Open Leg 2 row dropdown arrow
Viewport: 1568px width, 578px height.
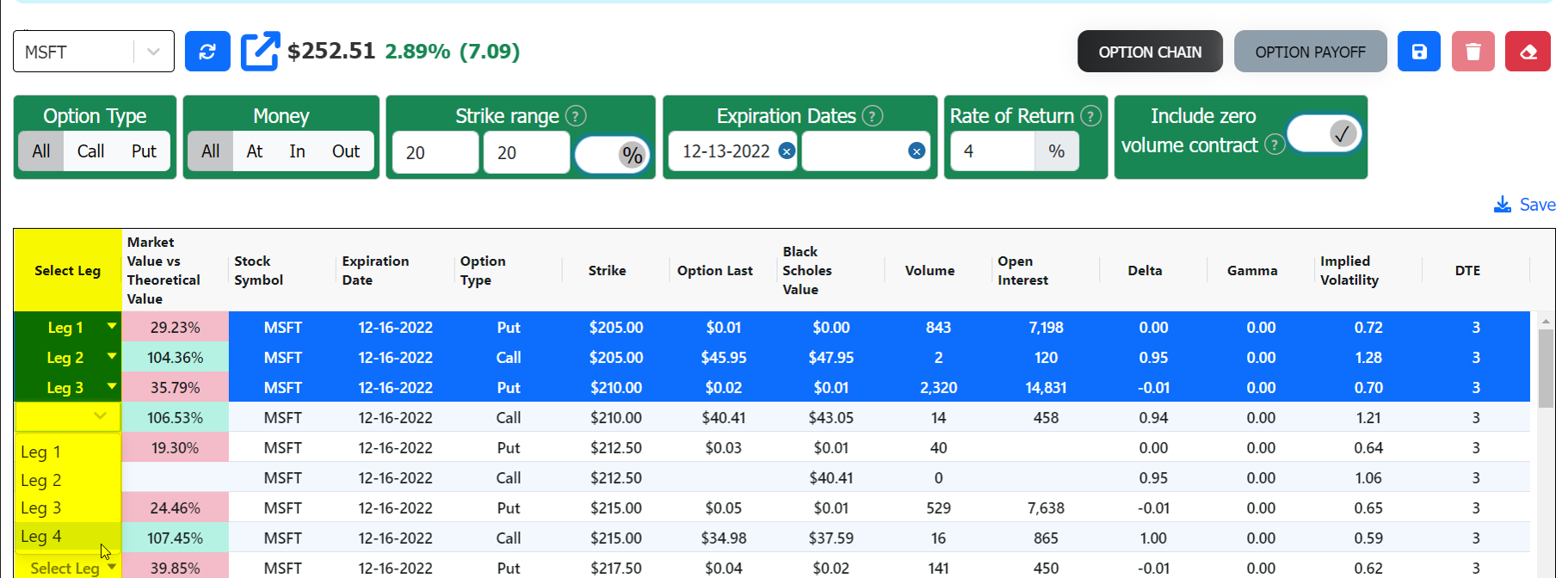pyautogui.click(x=112, y=356)
